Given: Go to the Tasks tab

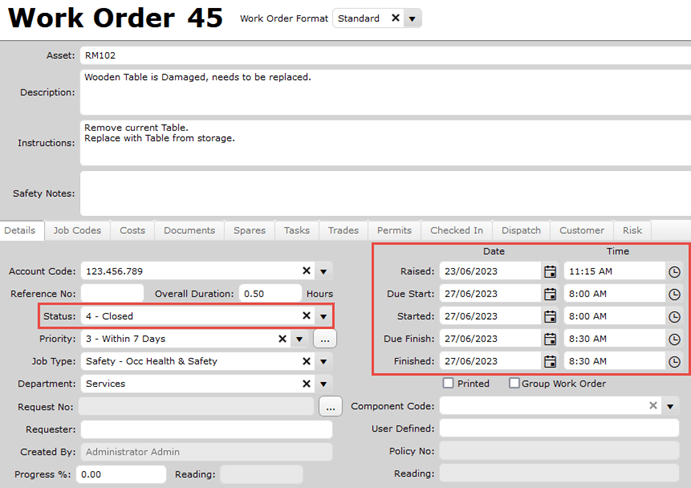Looking at the screenshot, I should (297, 231).
